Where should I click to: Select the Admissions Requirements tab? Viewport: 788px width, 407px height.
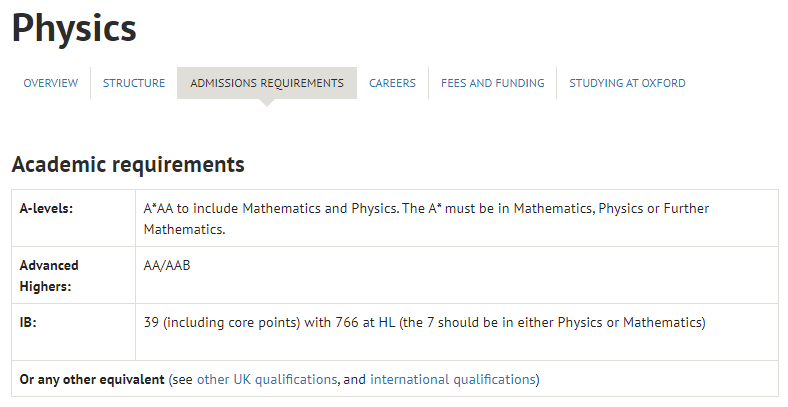coord(267,83)
